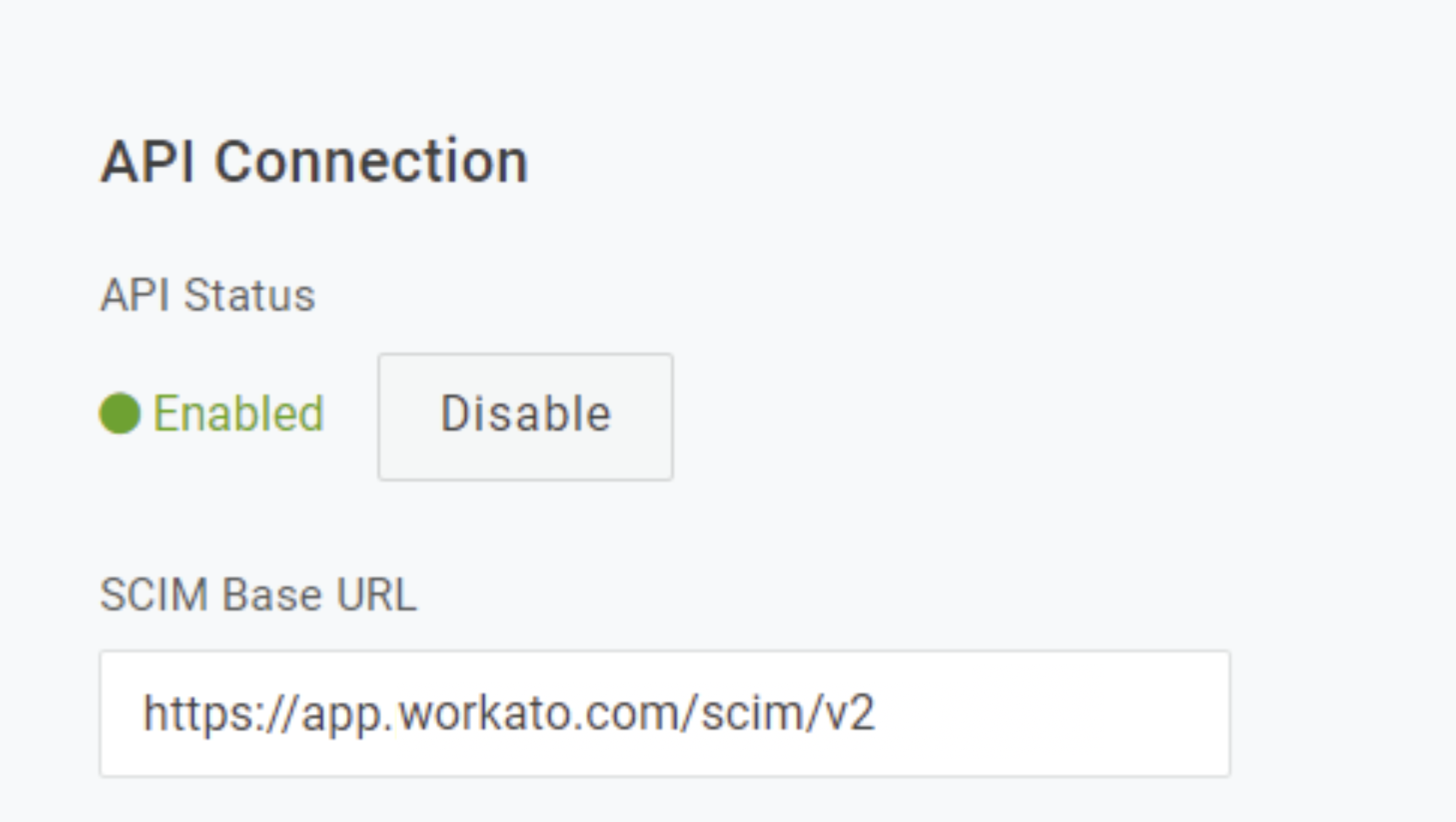Click the text field below SCIM Base URL
This screenshot has width=1456, height=822.
tap(665, 713)
